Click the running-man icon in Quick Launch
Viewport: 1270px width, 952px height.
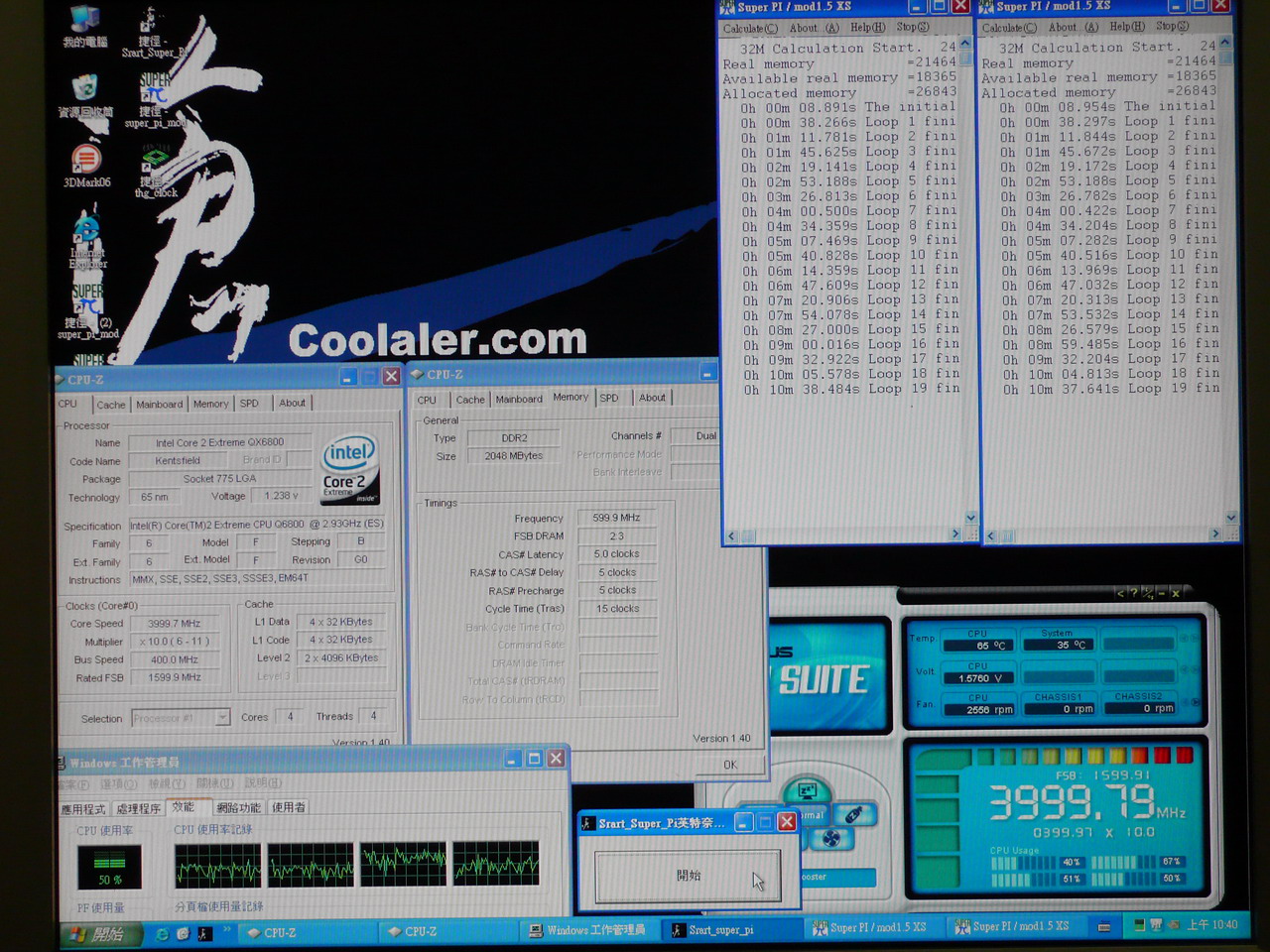[204, 933]
